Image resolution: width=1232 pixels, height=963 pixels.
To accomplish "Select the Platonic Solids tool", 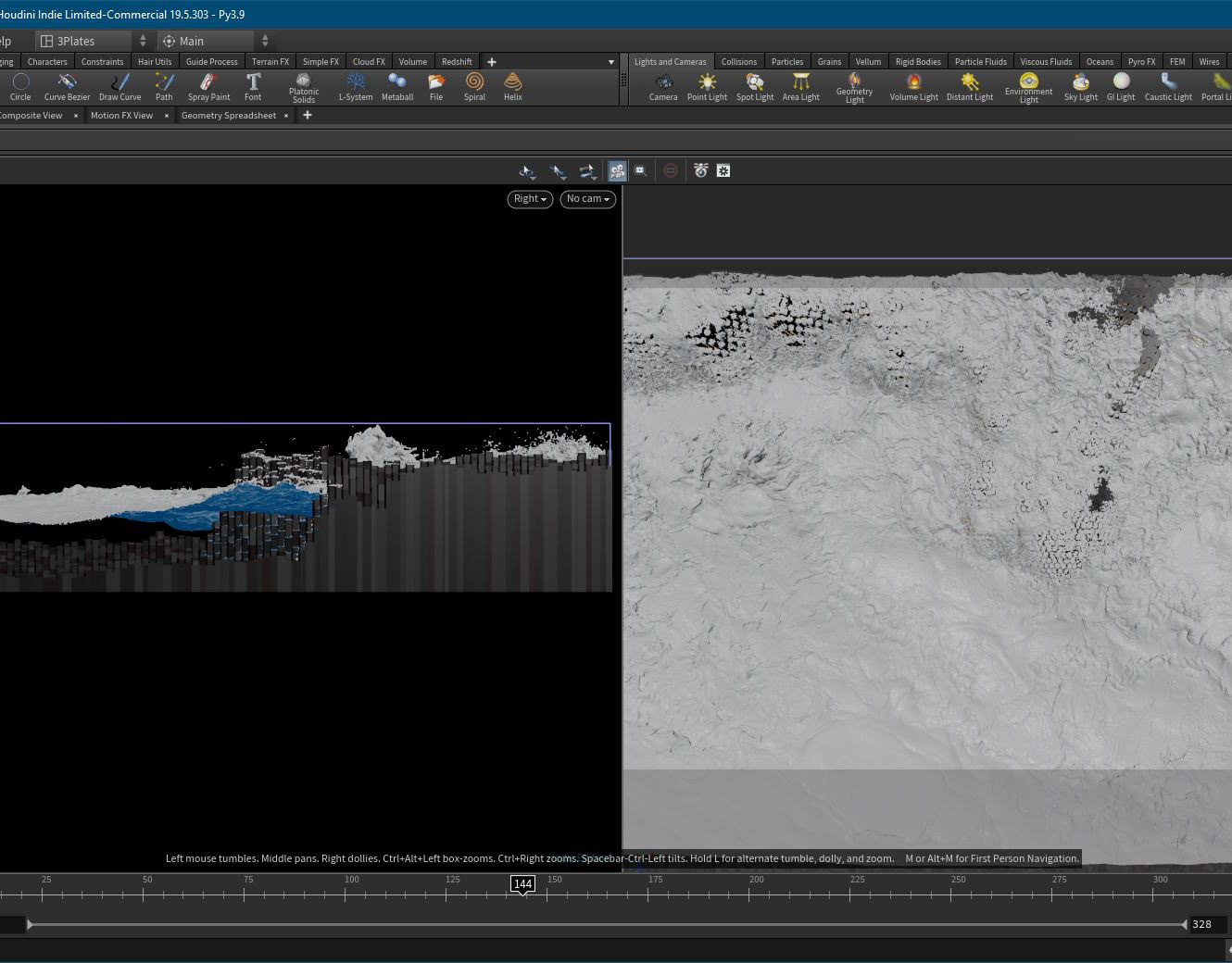I will [x=303, y=87].
